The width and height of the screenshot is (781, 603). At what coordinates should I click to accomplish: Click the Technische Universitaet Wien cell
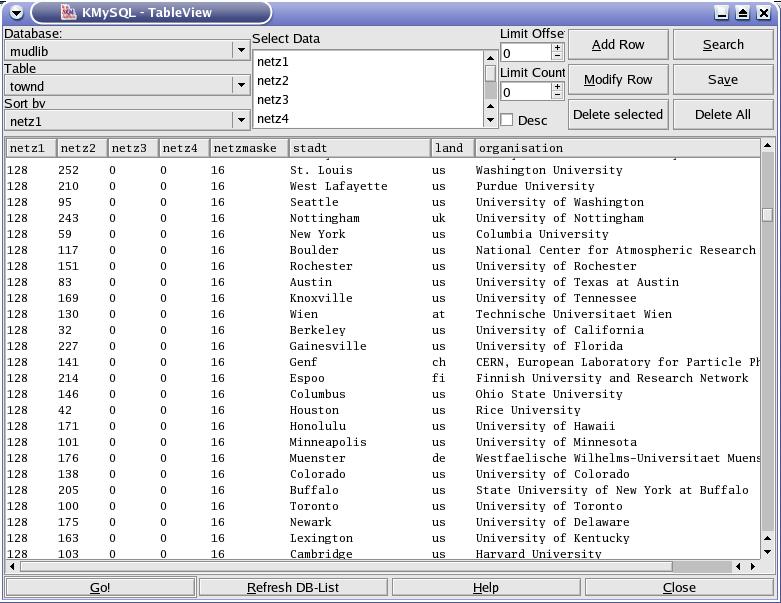pyautogui.click(x=573, y=314)
